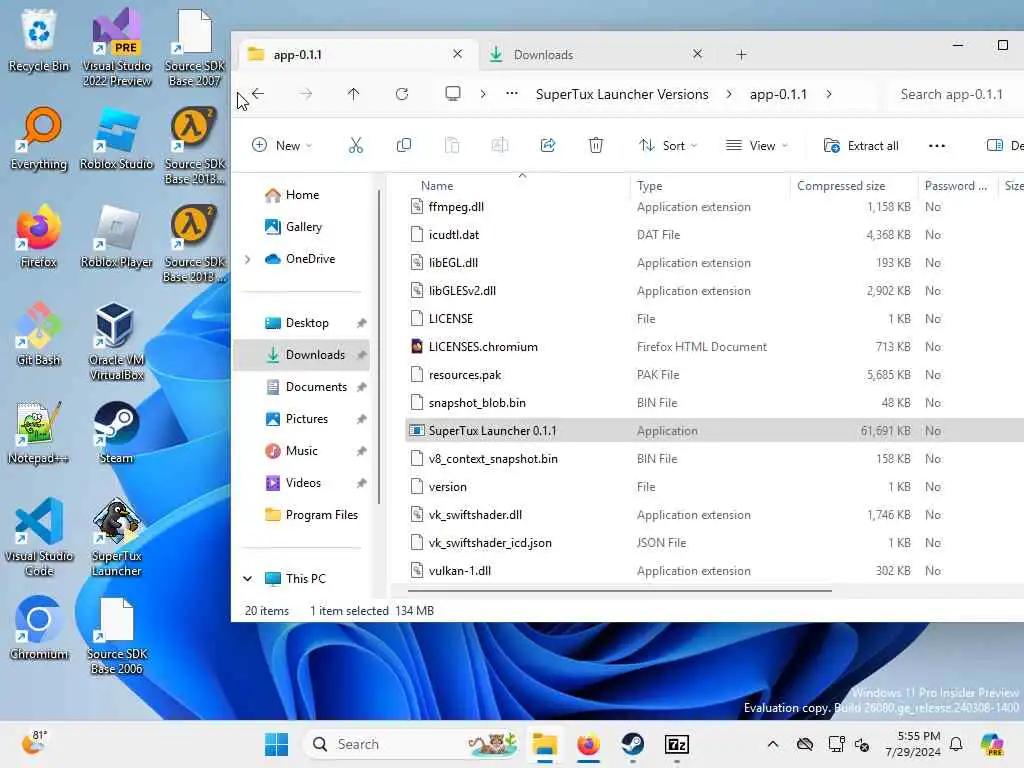Click the Cut scissors icon in toolbar
Screen dimensions: 1024x768
tap(355, 146)
